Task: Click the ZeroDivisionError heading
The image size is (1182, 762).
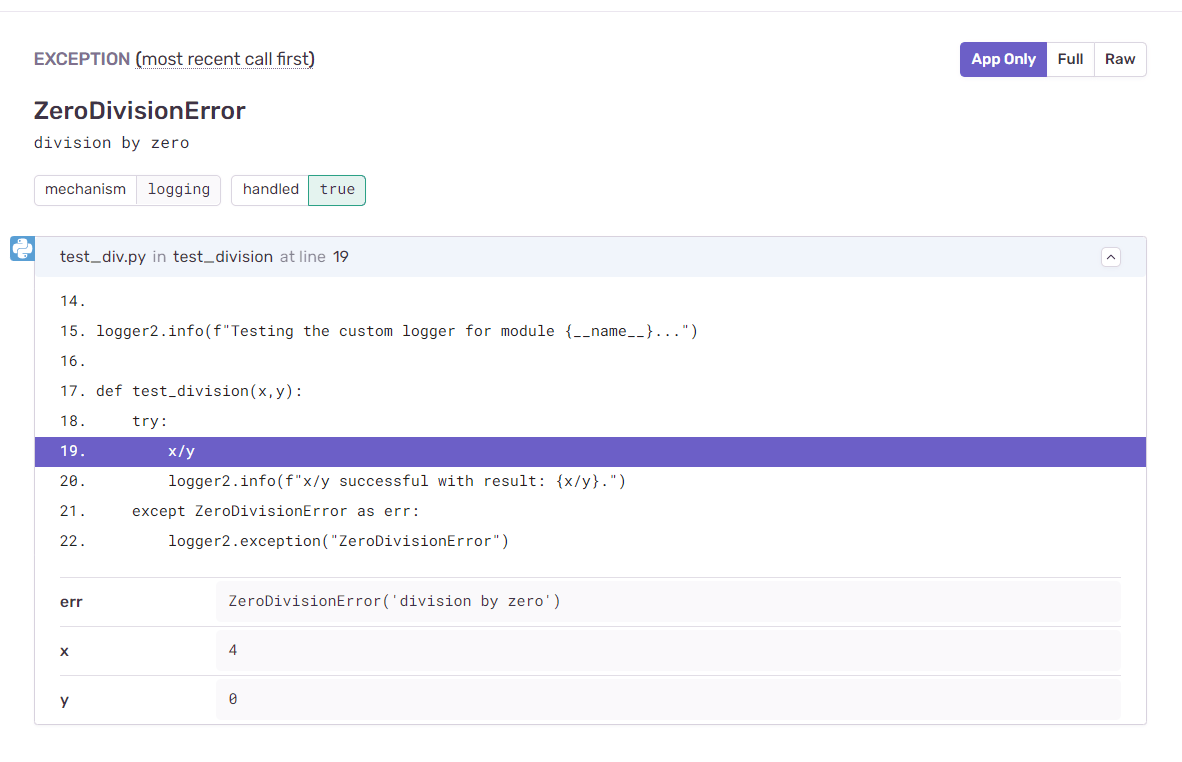Action: 139,110
